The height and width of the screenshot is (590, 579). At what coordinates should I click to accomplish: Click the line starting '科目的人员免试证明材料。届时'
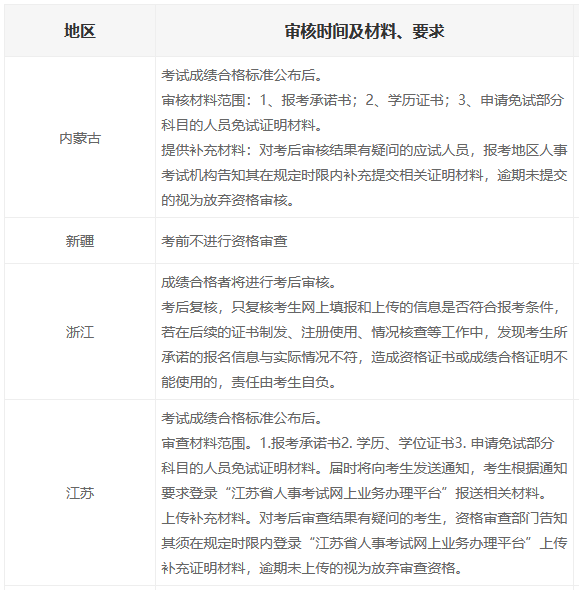point(364,468)
